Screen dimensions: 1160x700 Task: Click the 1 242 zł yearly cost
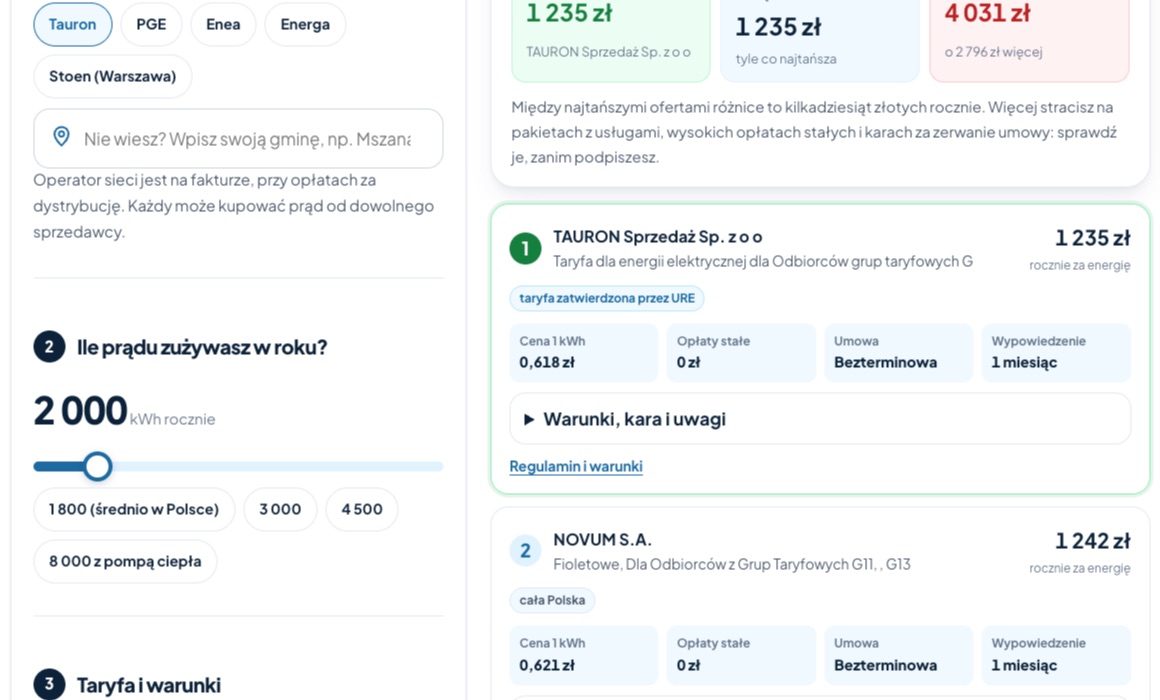[x=1093, y=541]
